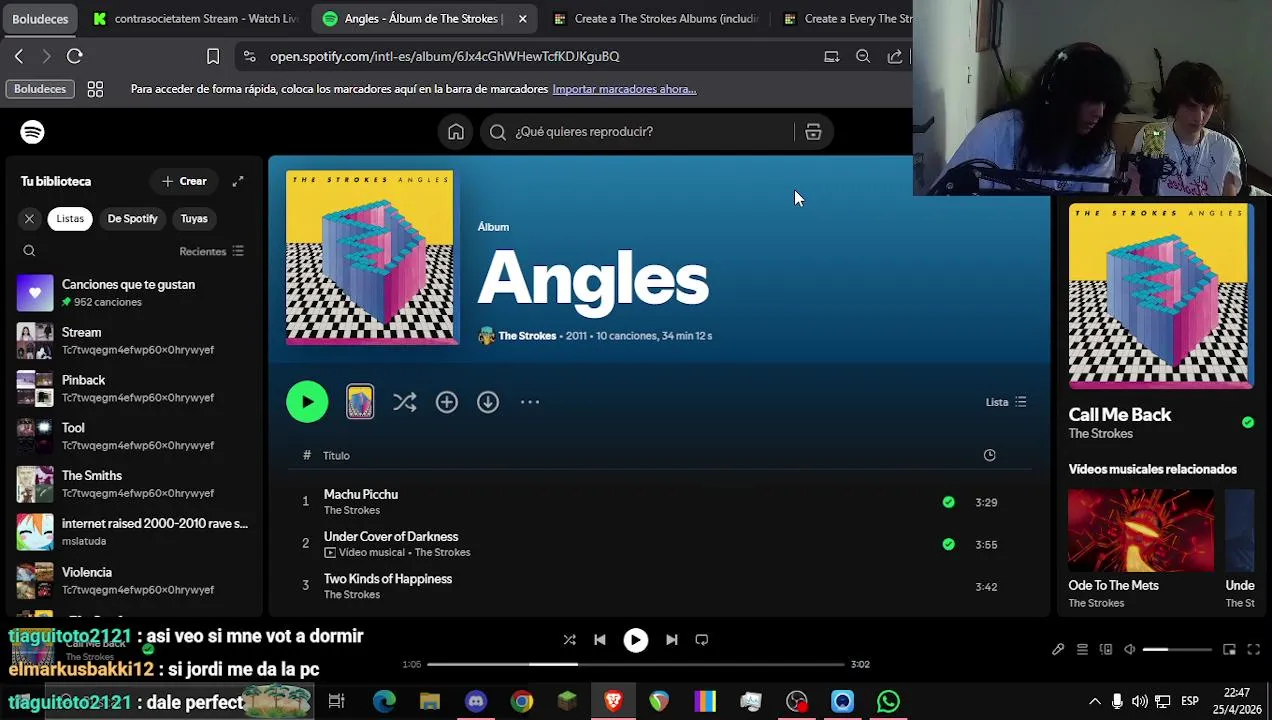Select track Under Cover of Darkness
This screenshot has width=1272, height=720.
391,537
